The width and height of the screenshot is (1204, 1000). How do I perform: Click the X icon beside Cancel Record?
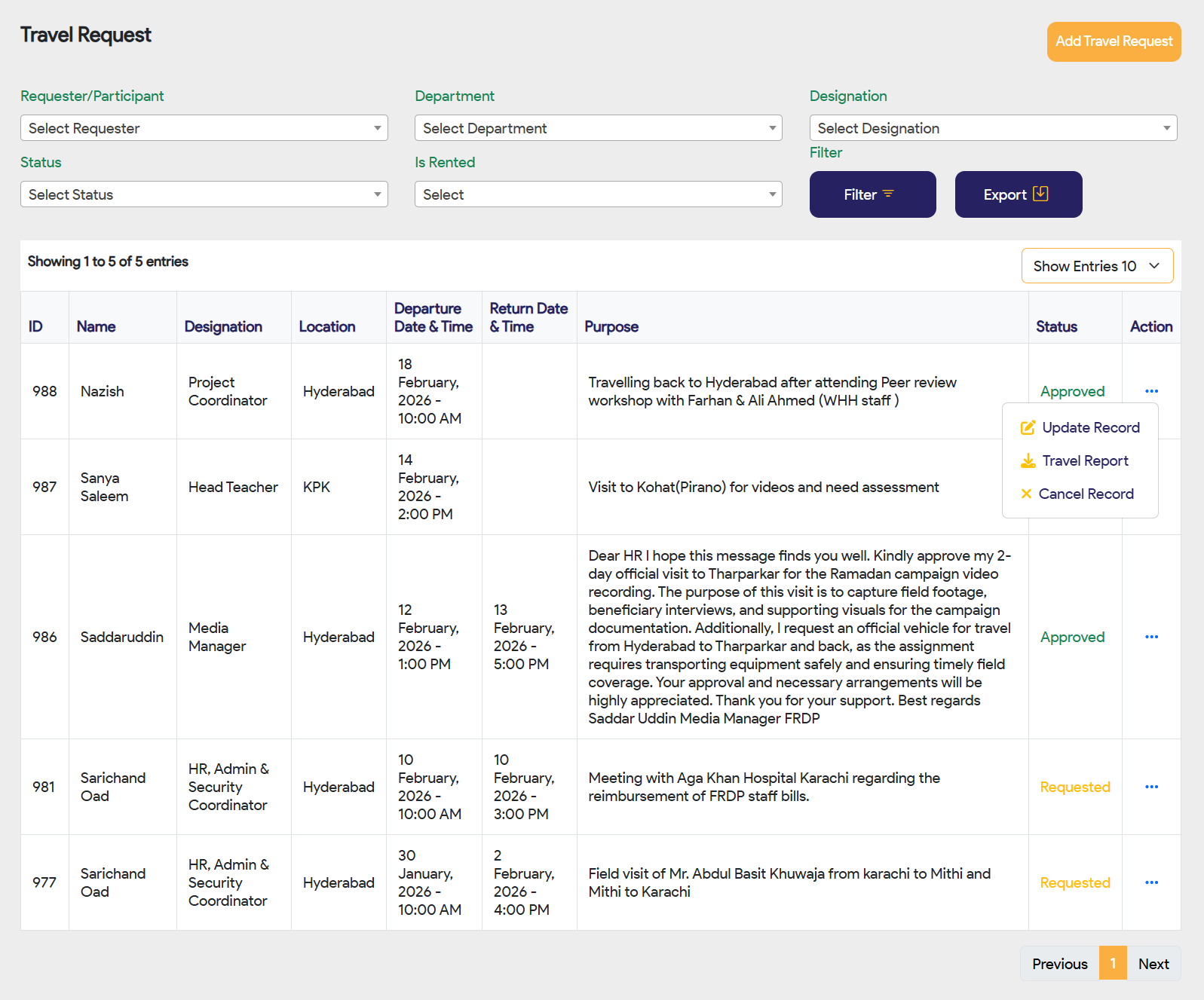pyautogui.click(x=1026, y=494)
